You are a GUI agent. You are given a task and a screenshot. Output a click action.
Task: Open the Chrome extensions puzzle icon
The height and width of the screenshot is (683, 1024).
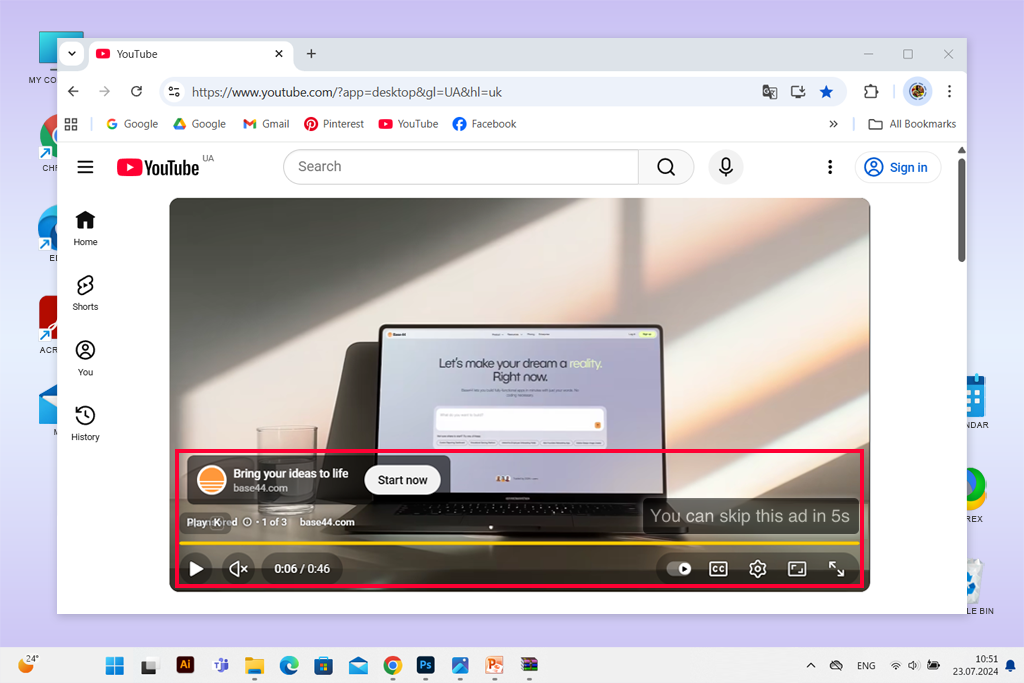pos(871,92)
